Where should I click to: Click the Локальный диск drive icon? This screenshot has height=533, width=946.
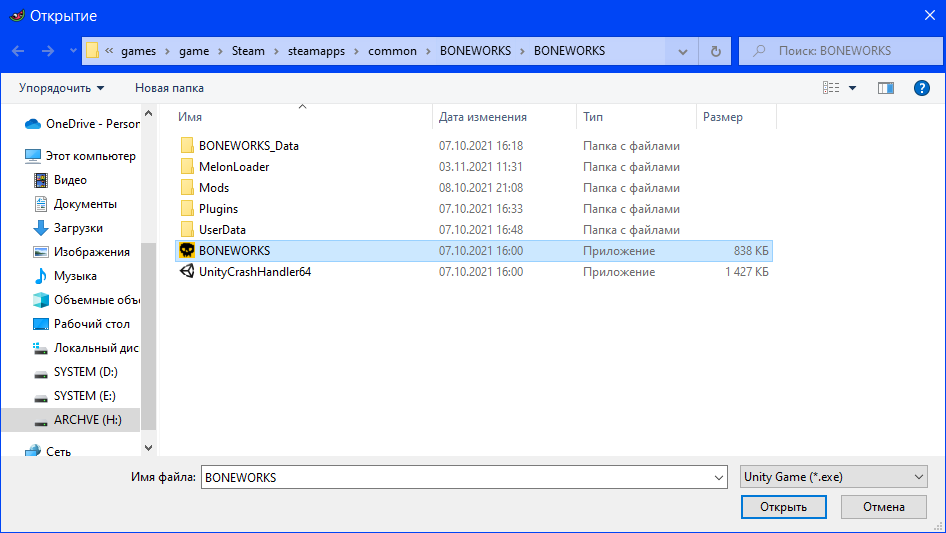click(x=40, y=348)
